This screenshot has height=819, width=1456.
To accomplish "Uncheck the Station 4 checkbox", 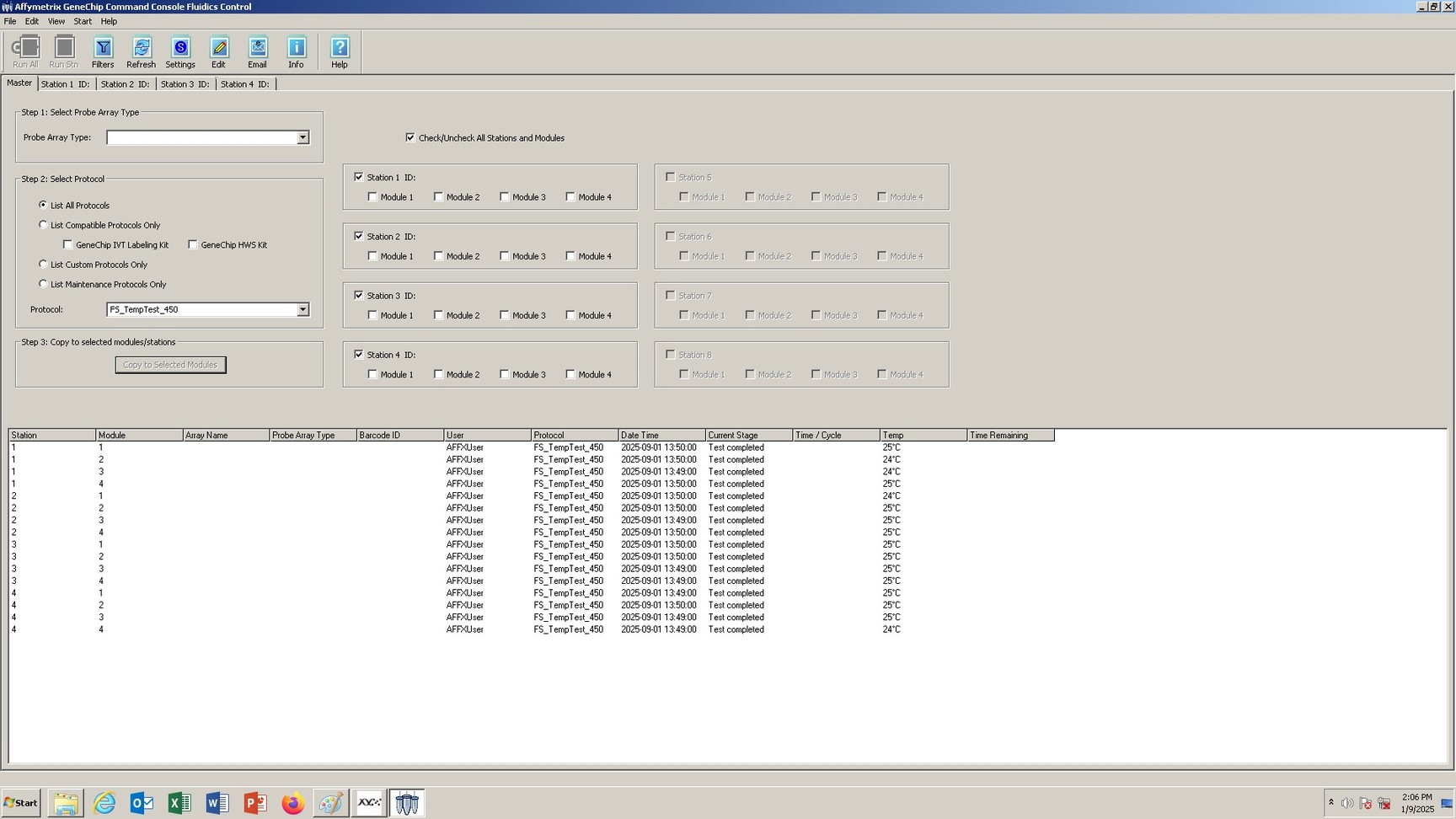I will coord(359,354).
